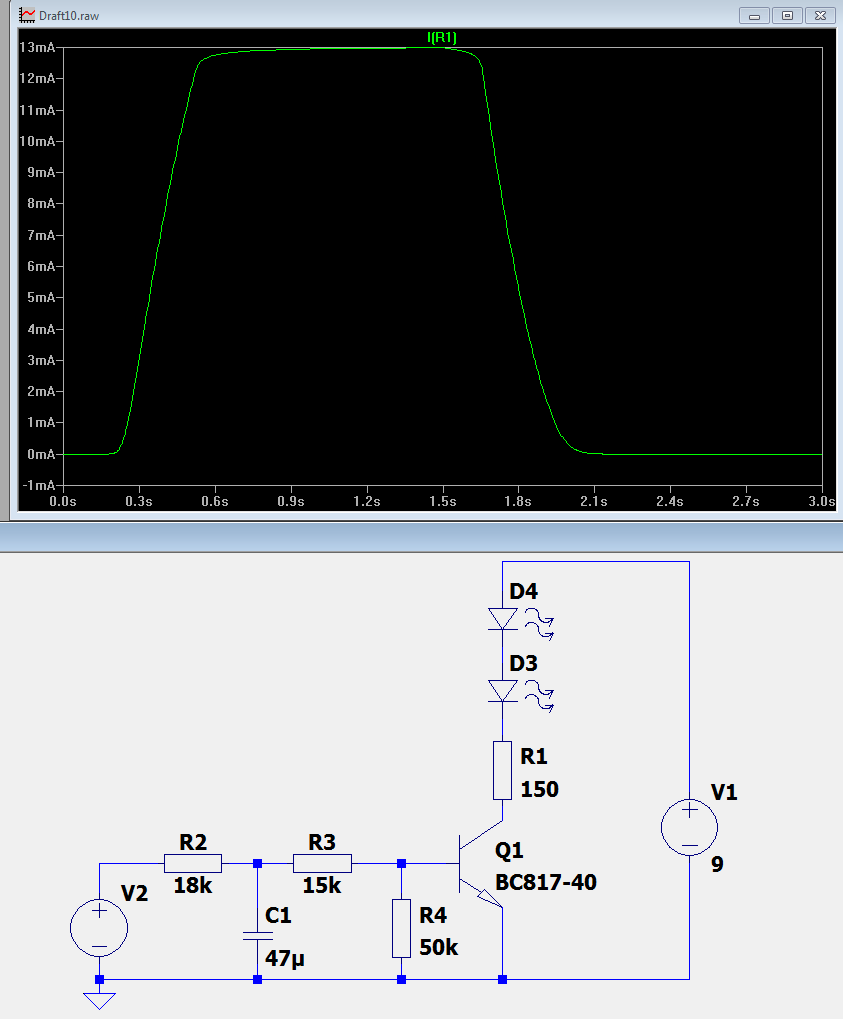This screenshot has height=1019, width=843.
Task: Click the C1 label
Action: coord(278,915)
